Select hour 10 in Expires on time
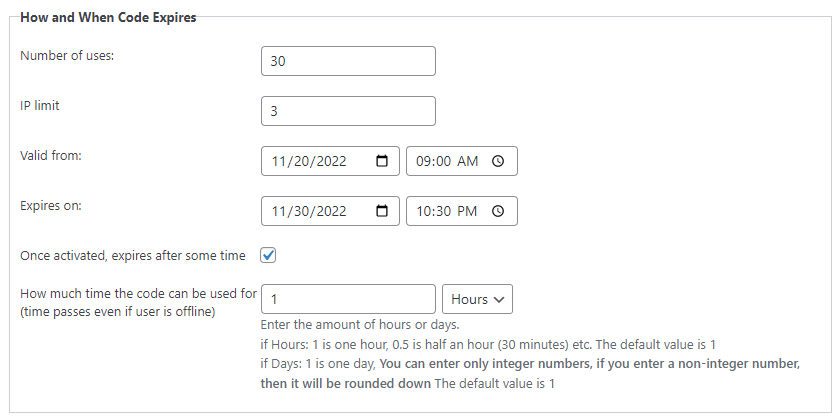Viewport: 840px width, 420px height. 424,211
